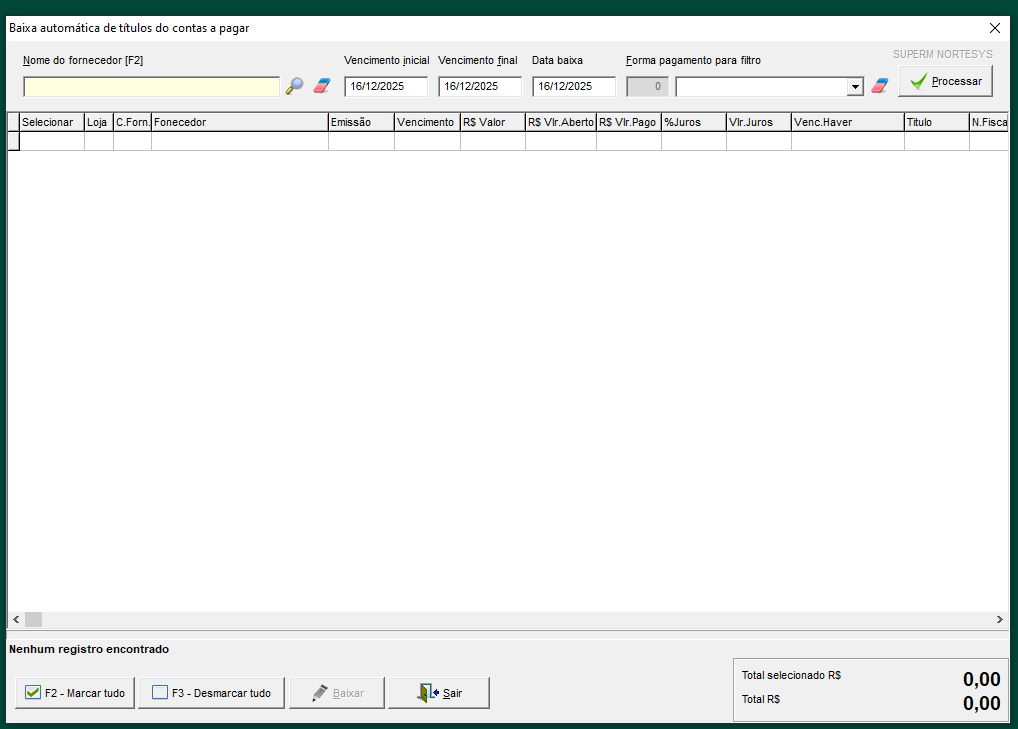Click the Emissão column header
This screenshot has width=1018, height=729.
pyautogui.click(x=360, y=122)
